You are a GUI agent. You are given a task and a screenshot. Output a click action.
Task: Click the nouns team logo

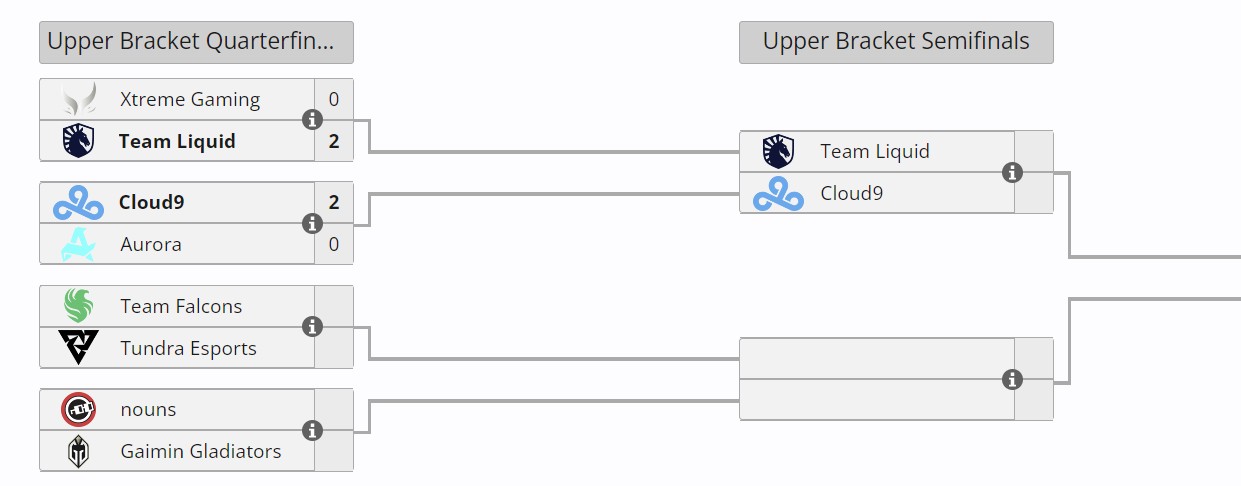click(78, 410)
